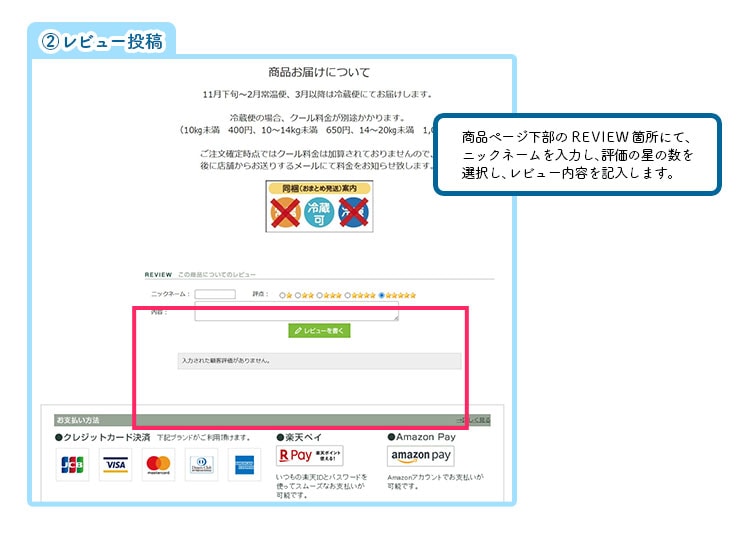The image size is (740, 533).
Task: Click the Amazon Pay logo
Action: (420, 456)
